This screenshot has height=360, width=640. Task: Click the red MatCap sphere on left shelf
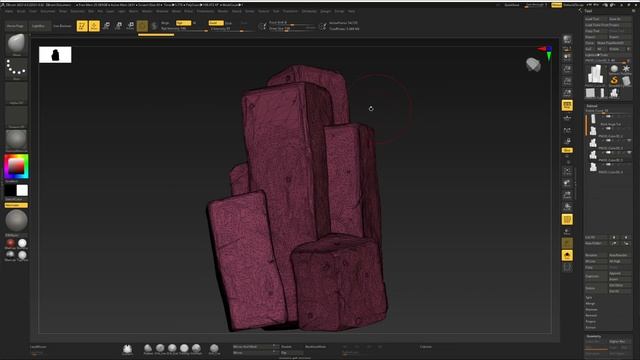[x=10, y=243]
